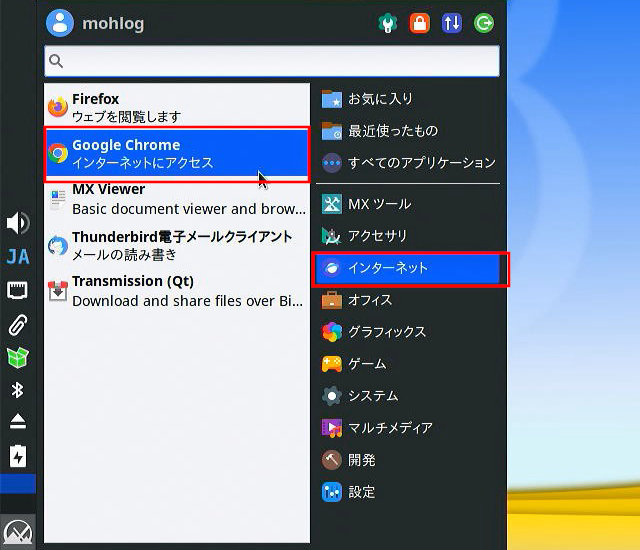Select the インターネット category
Viewport: 640px width, 550px height.
(408, 268)
